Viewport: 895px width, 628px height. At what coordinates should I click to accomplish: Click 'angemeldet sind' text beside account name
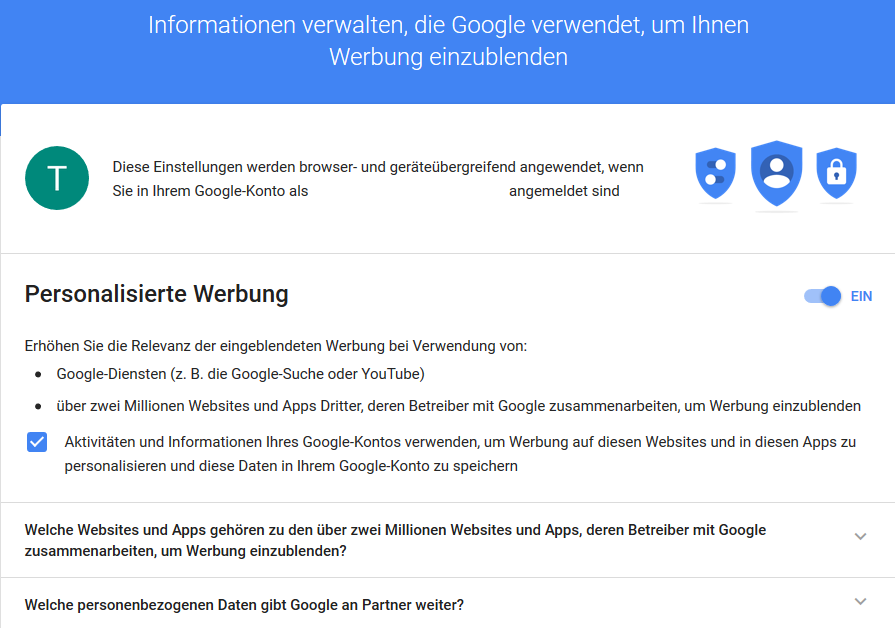[564, 191]
